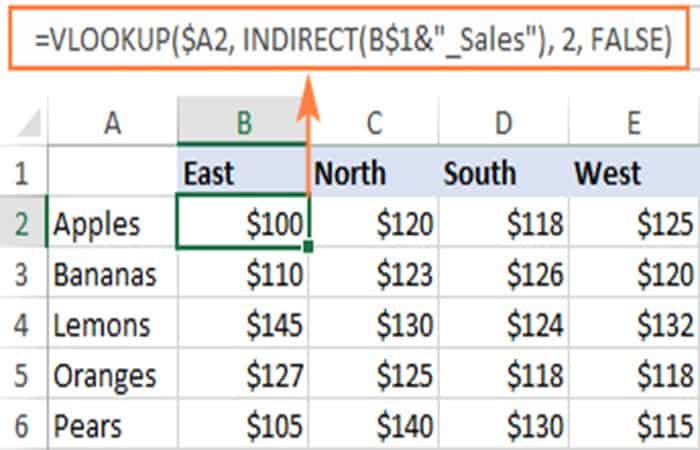Select column E header
The width and height of the screenshot is (700, 450).
[633, 123]
